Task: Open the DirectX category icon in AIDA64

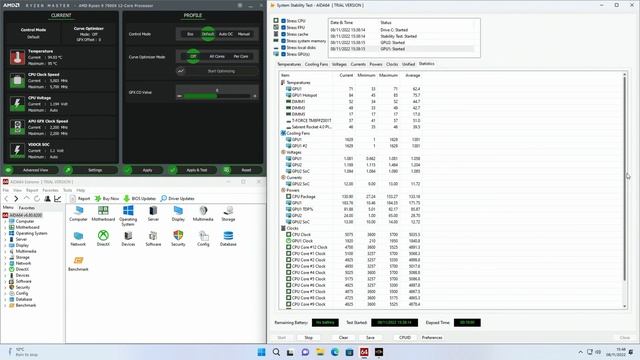Action: (103, 236)
